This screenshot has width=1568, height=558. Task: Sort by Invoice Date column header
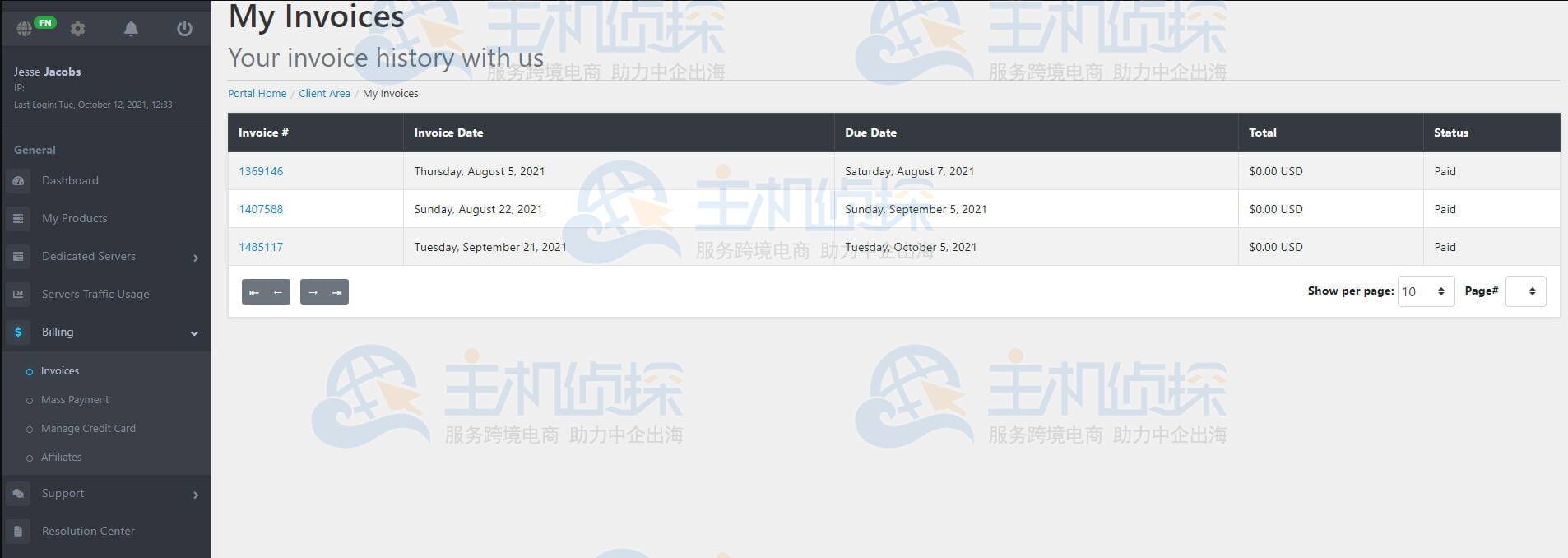click(448, 133)
